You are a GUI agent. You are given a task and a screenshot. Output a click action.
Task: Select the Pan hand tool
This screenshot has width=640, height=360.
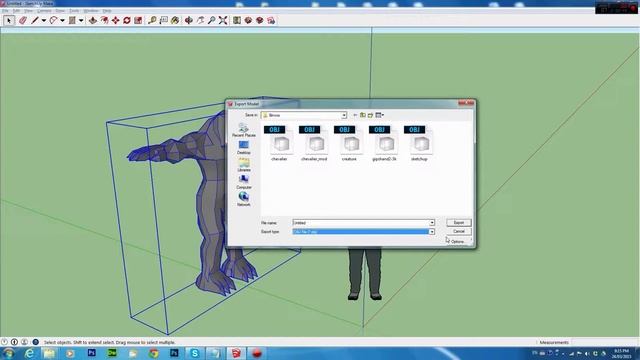[x=200, y=20]
